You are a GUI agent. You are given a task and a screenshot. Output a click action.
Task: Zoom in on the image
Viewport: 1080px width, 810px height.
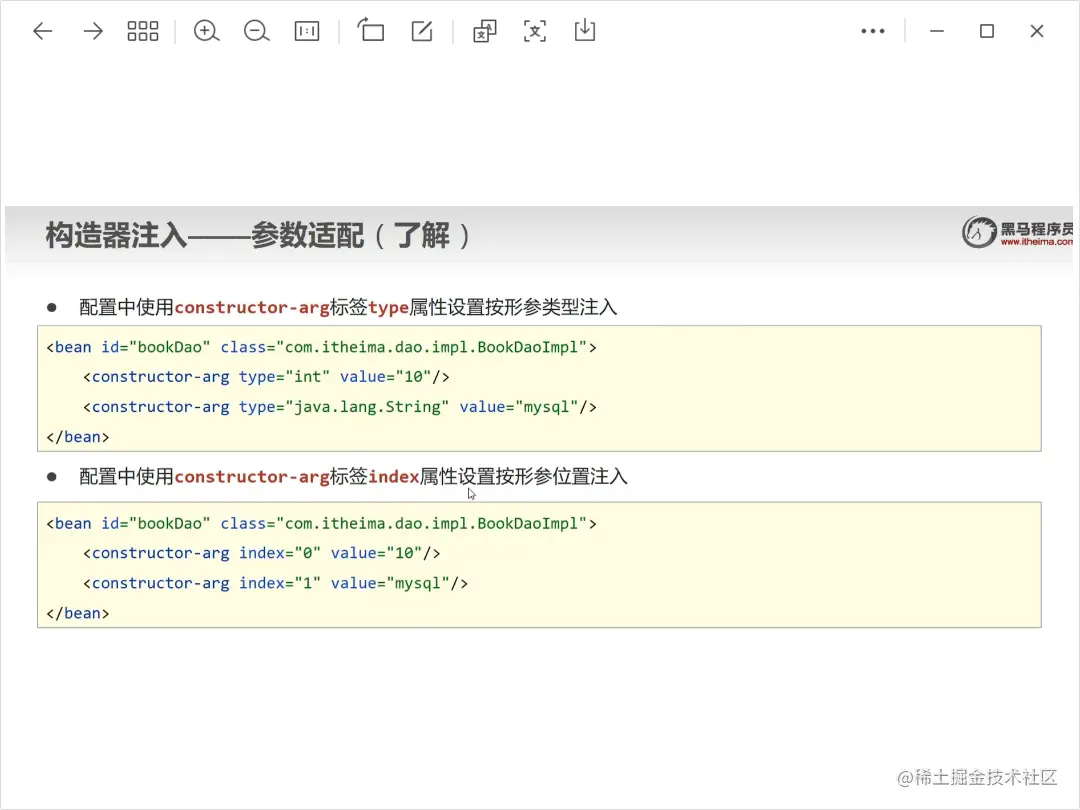pyautogui.click(x=206, y=31)
